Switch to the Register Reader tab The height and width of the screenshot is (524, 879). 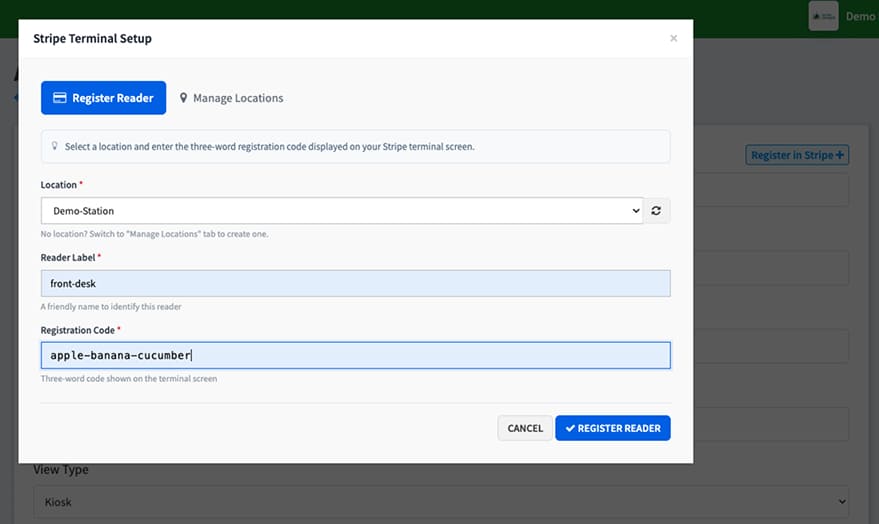[x=103, y=98]
